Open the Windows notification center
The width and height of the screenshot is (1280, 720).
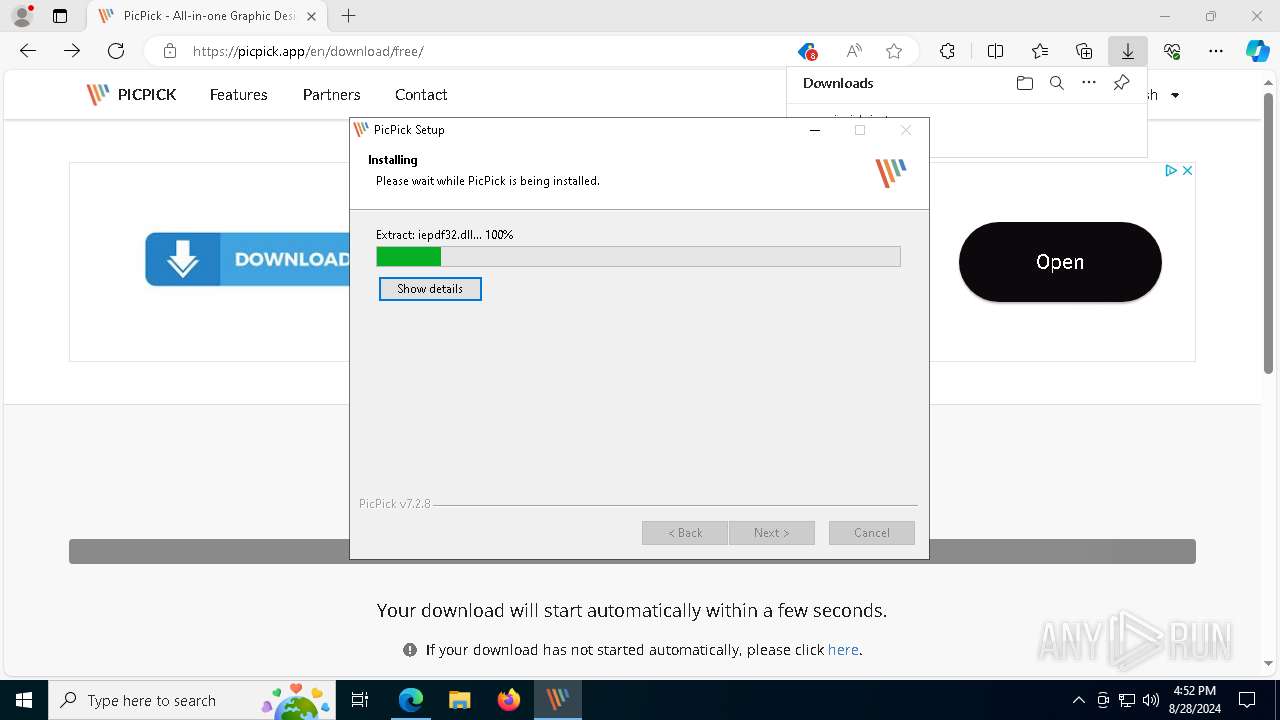pos(1247,700)
